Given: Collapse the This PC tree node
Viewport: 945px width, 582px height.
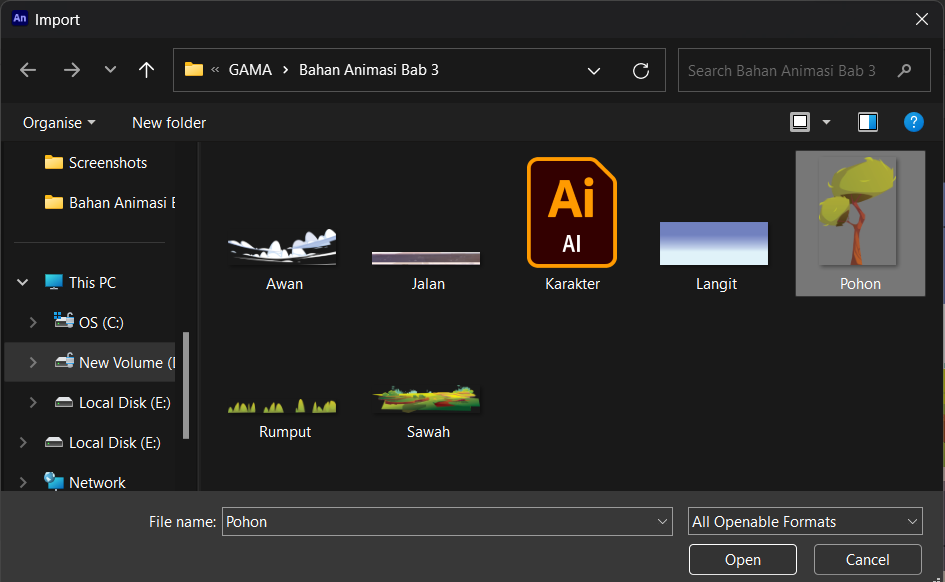Looking at the screenshot, I should pos(22,282).
